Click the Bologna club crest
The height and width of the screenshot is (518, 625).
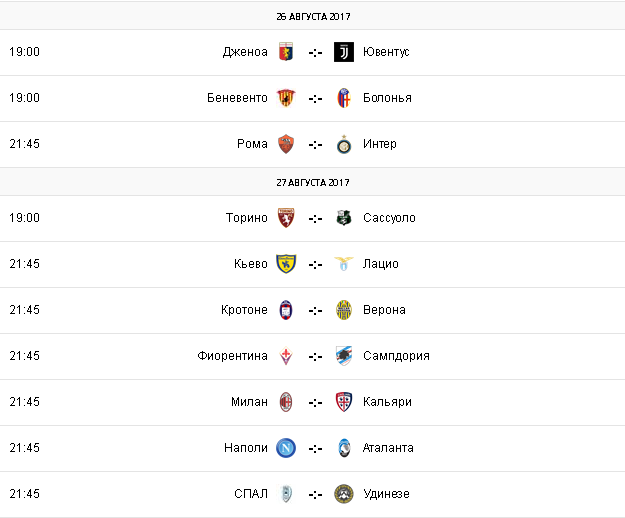click(344, 98)
